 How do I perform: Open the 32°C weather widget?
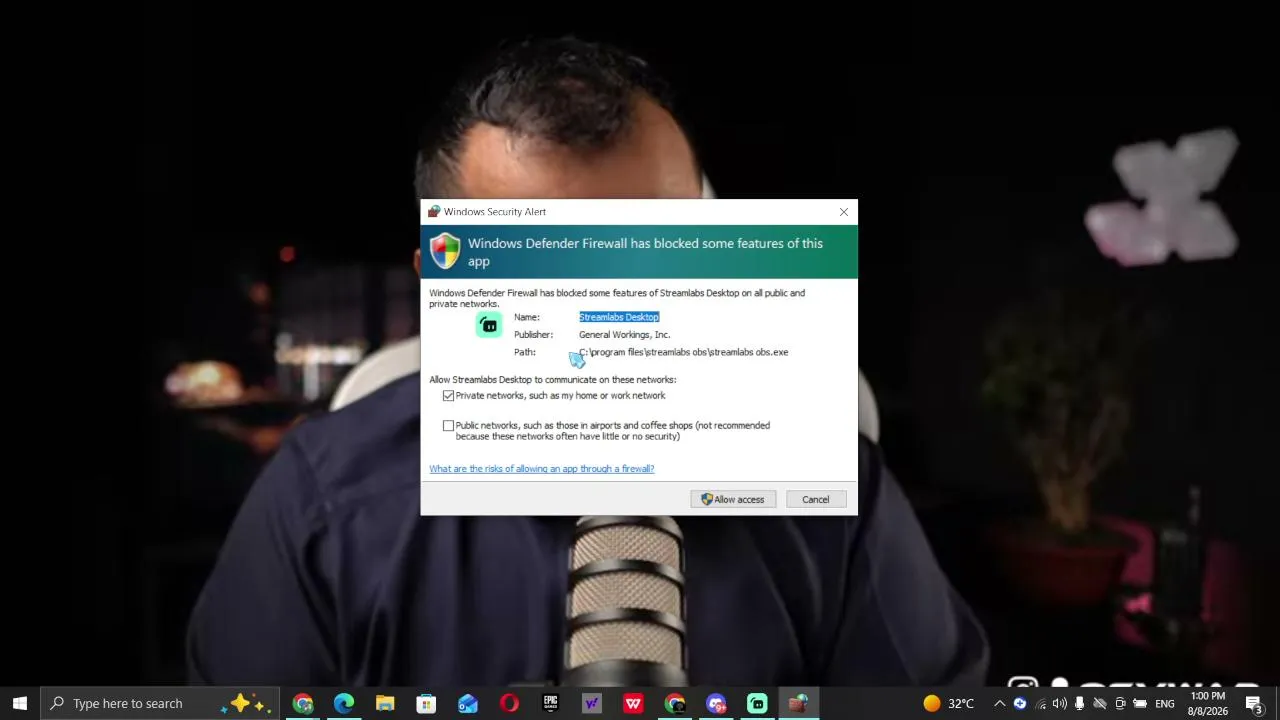coord(948,703)
